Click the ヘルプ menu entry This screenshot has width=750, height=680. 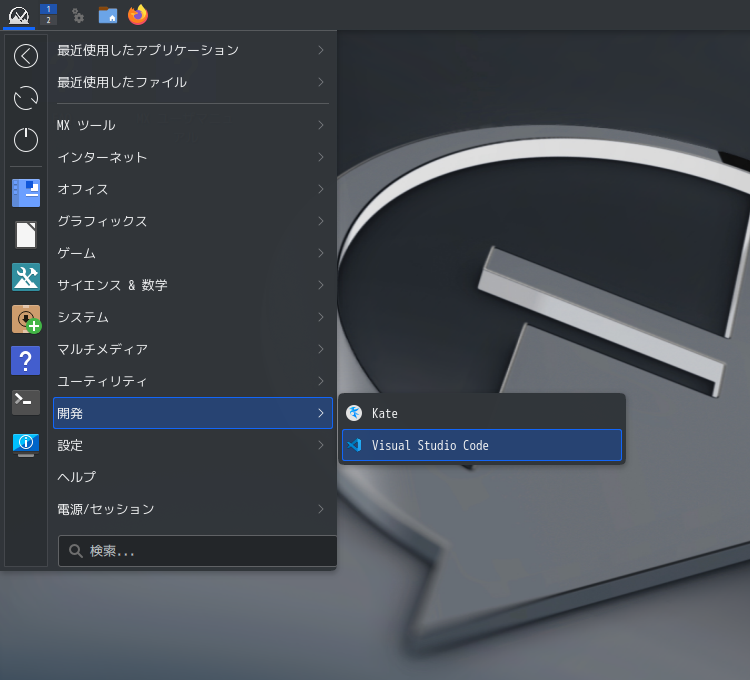[193, 477]
